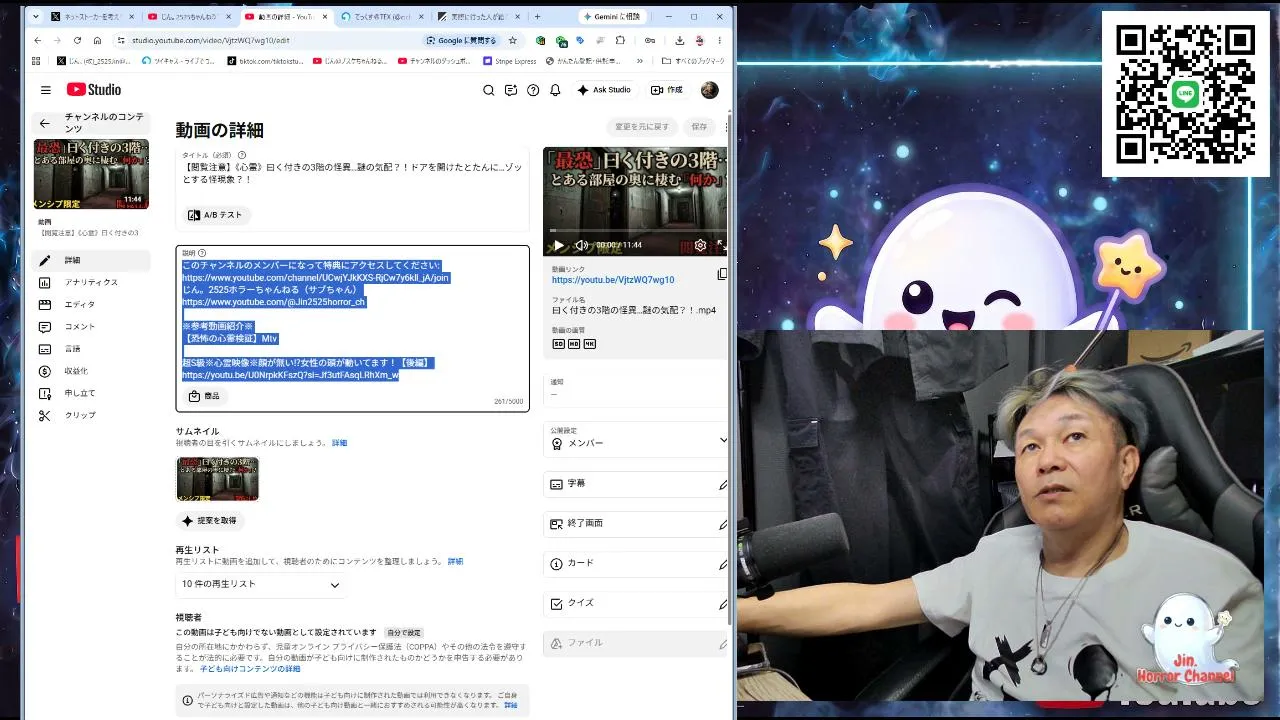Expand the 公開設定 メンバー visibility dropdown
The height and width of the screenshot is (720, 1280).
[x=637, y=438]
